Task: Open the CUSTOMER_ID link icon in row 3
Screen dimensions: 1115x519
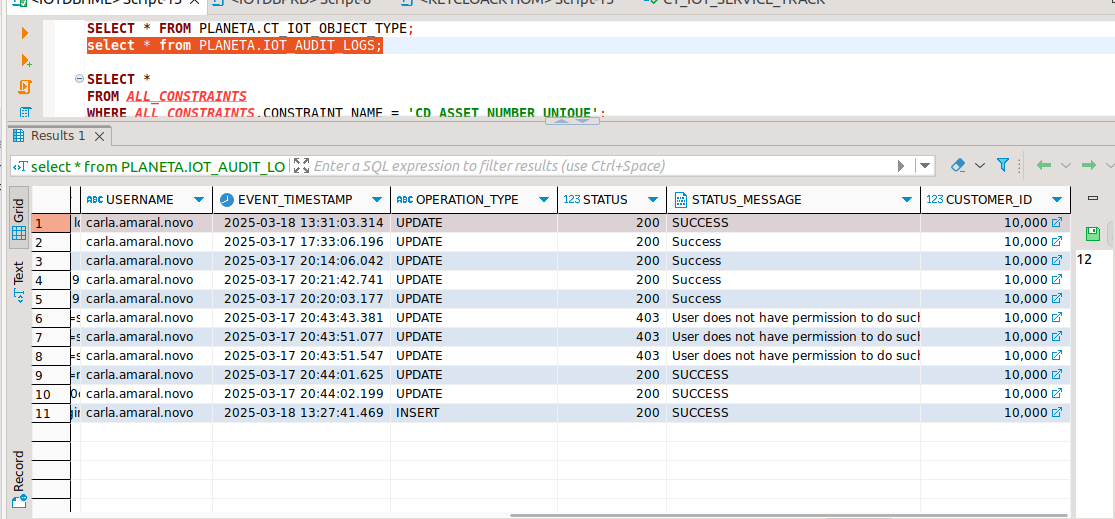Action: click(x=1057, y=260)
